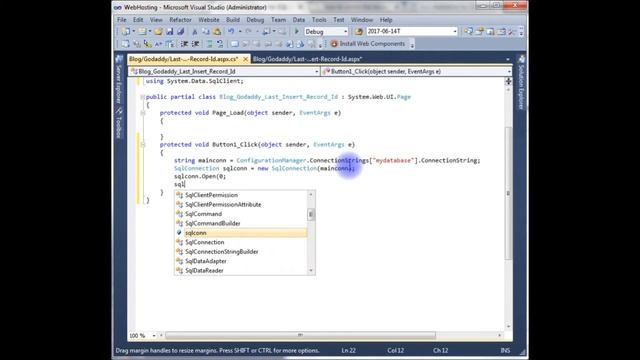Open the Toolbox side panel
Viewport: 640px width, 360px height.
pyautogui.click(x=119, y=123)
